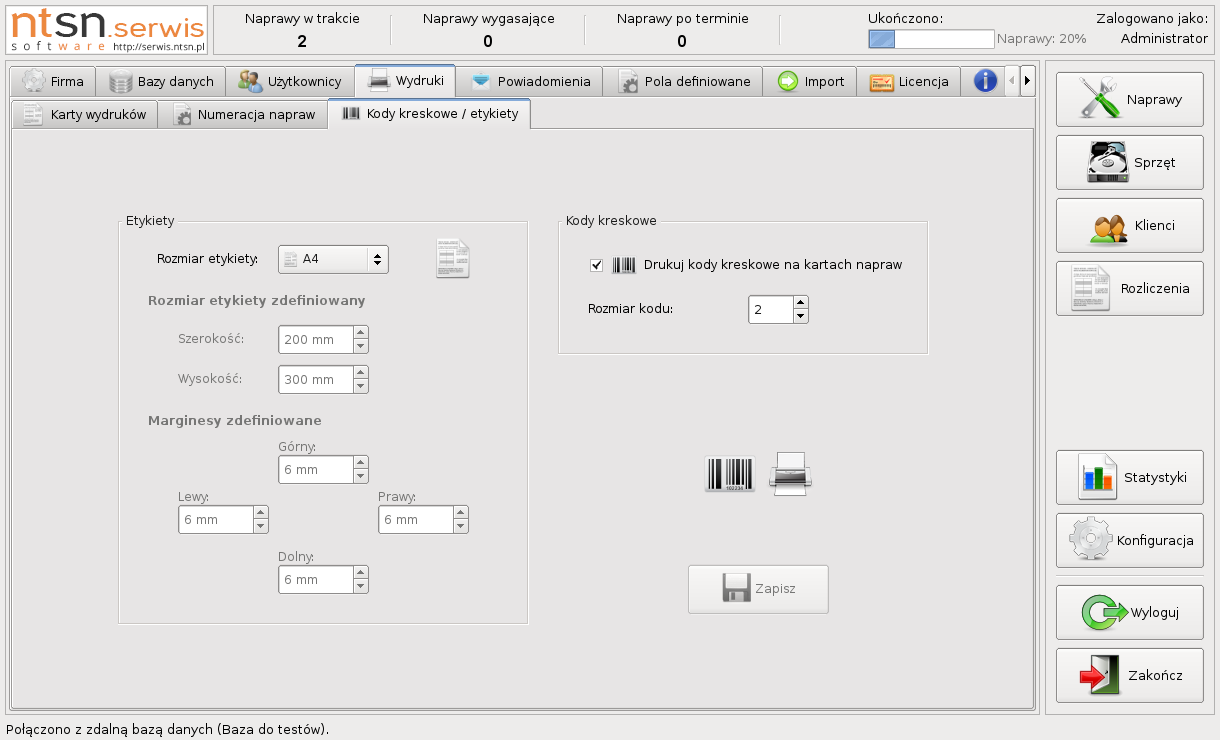Image resolution: width=1220 pixels, height=740 pixels.
Task: Click the Zakończ button
Action: [x=1129, y=676]
